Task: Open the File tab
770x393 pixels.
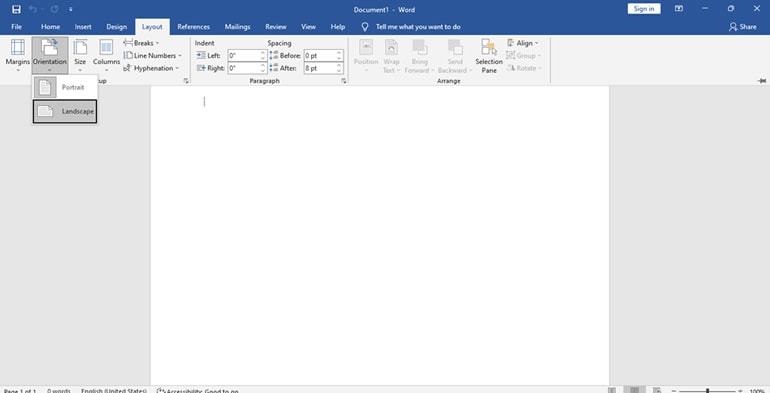Action: (x=16, y=27)
